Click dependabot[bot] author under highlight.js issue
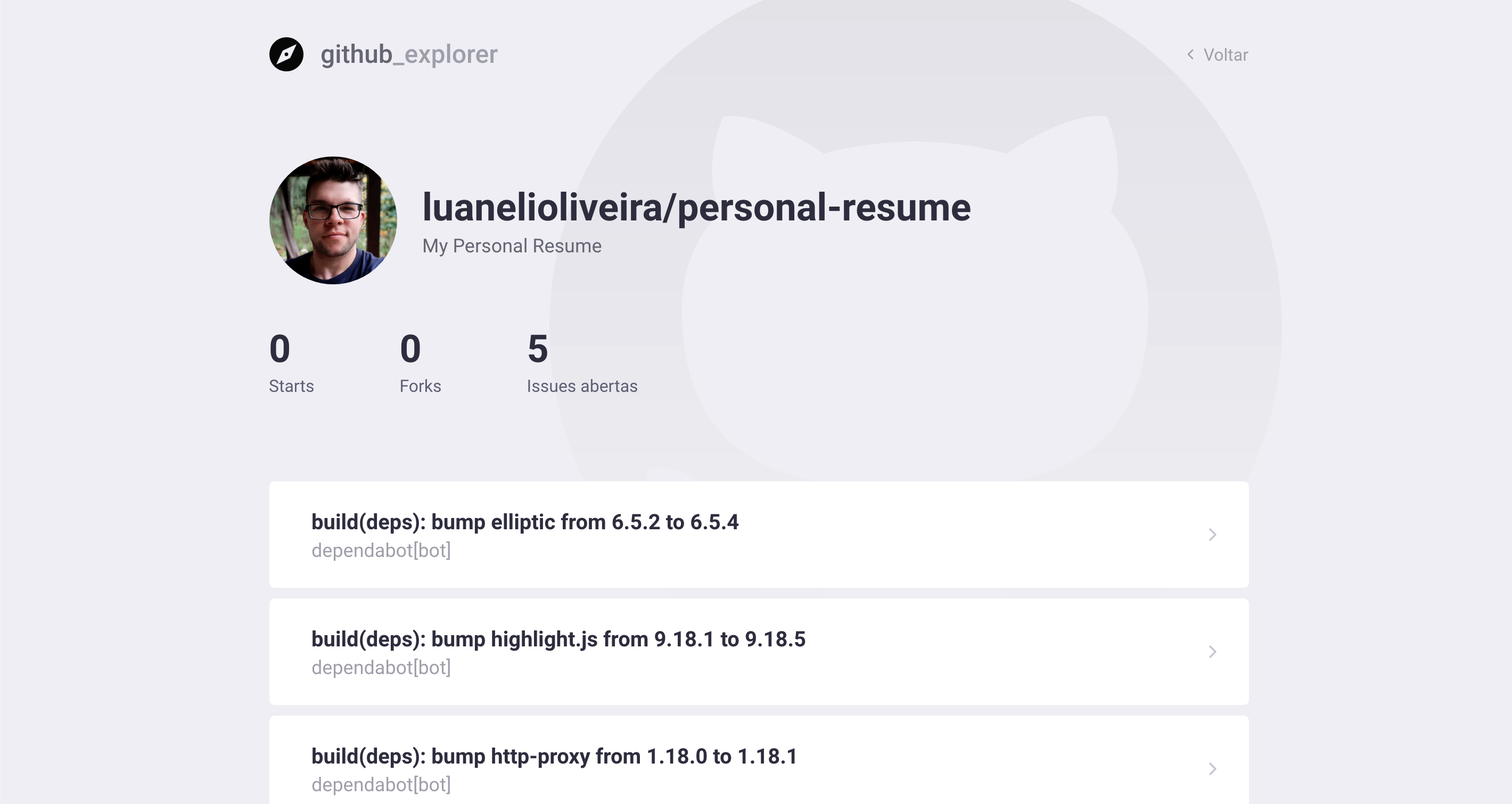The height and width of the screenshot is (804, 1512). [380, 667]
